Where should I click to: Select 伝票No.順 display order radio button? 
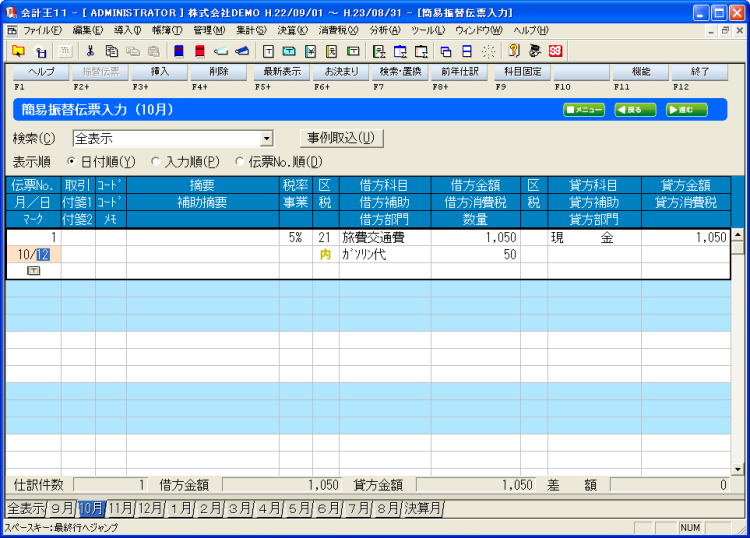click(x=240, y=161)
